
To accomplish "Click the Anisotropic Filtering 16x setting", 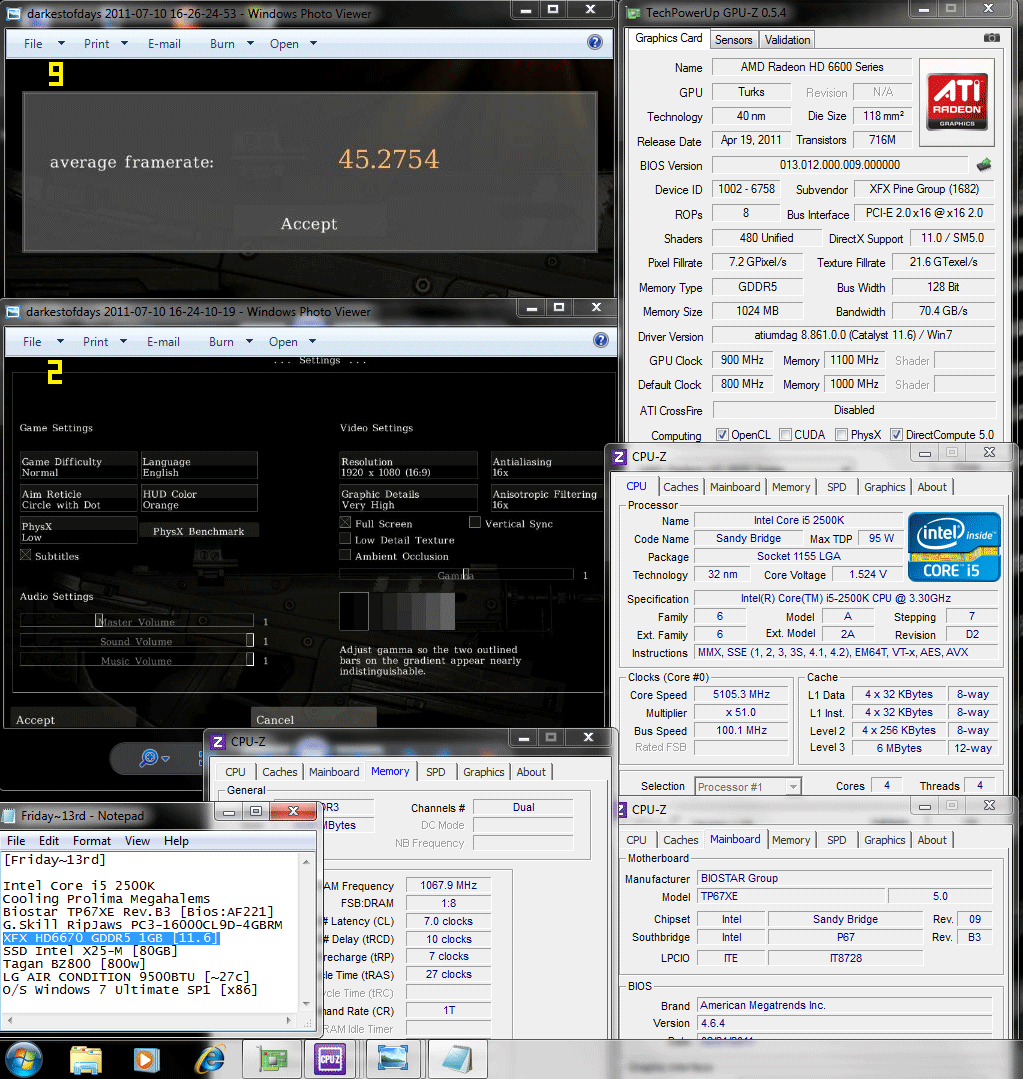I will click(x=547, y=499).
